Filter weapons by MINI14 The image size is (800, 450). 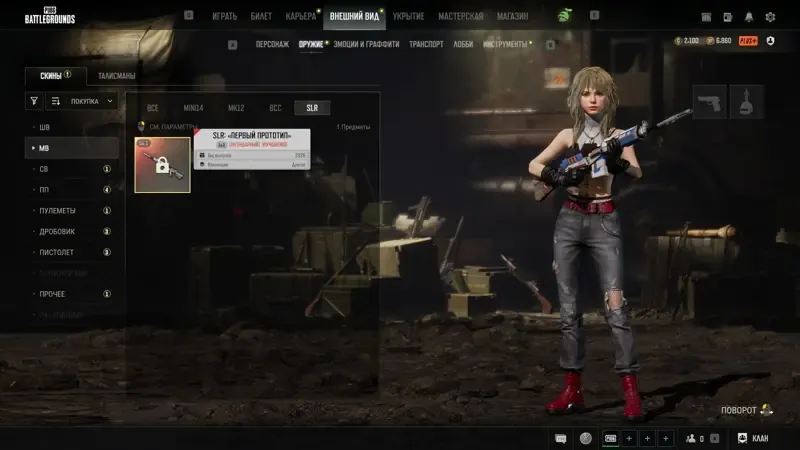pos(193,108)
